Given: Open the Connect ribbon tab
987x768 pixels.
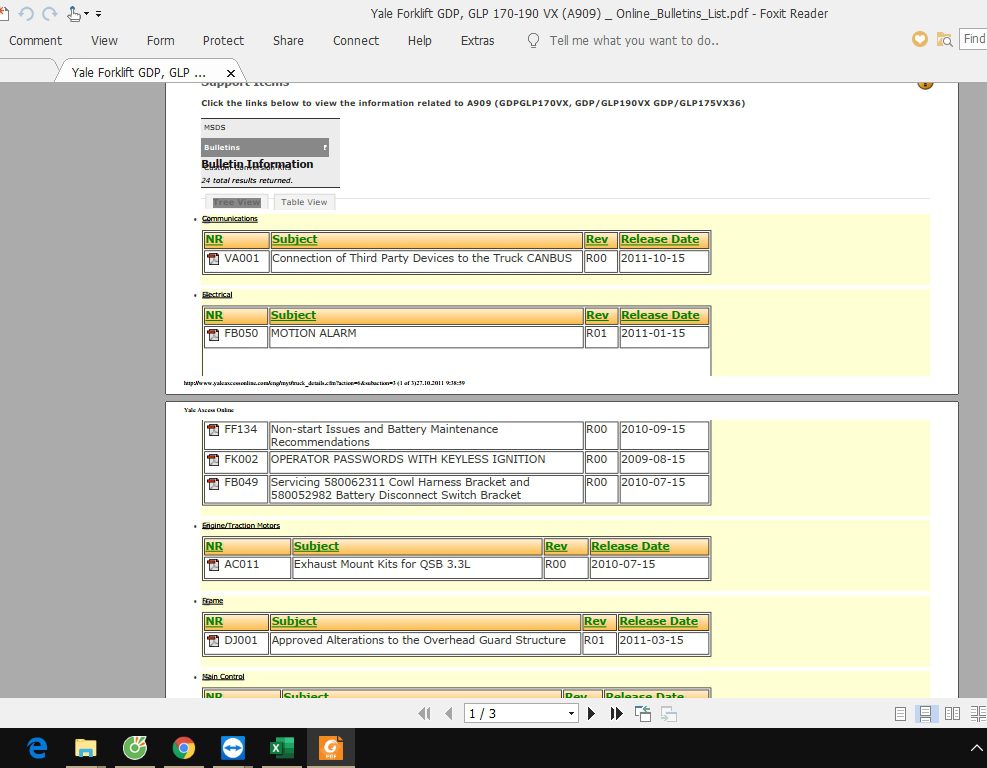Looking at the screenshot, I should (356, 40).
